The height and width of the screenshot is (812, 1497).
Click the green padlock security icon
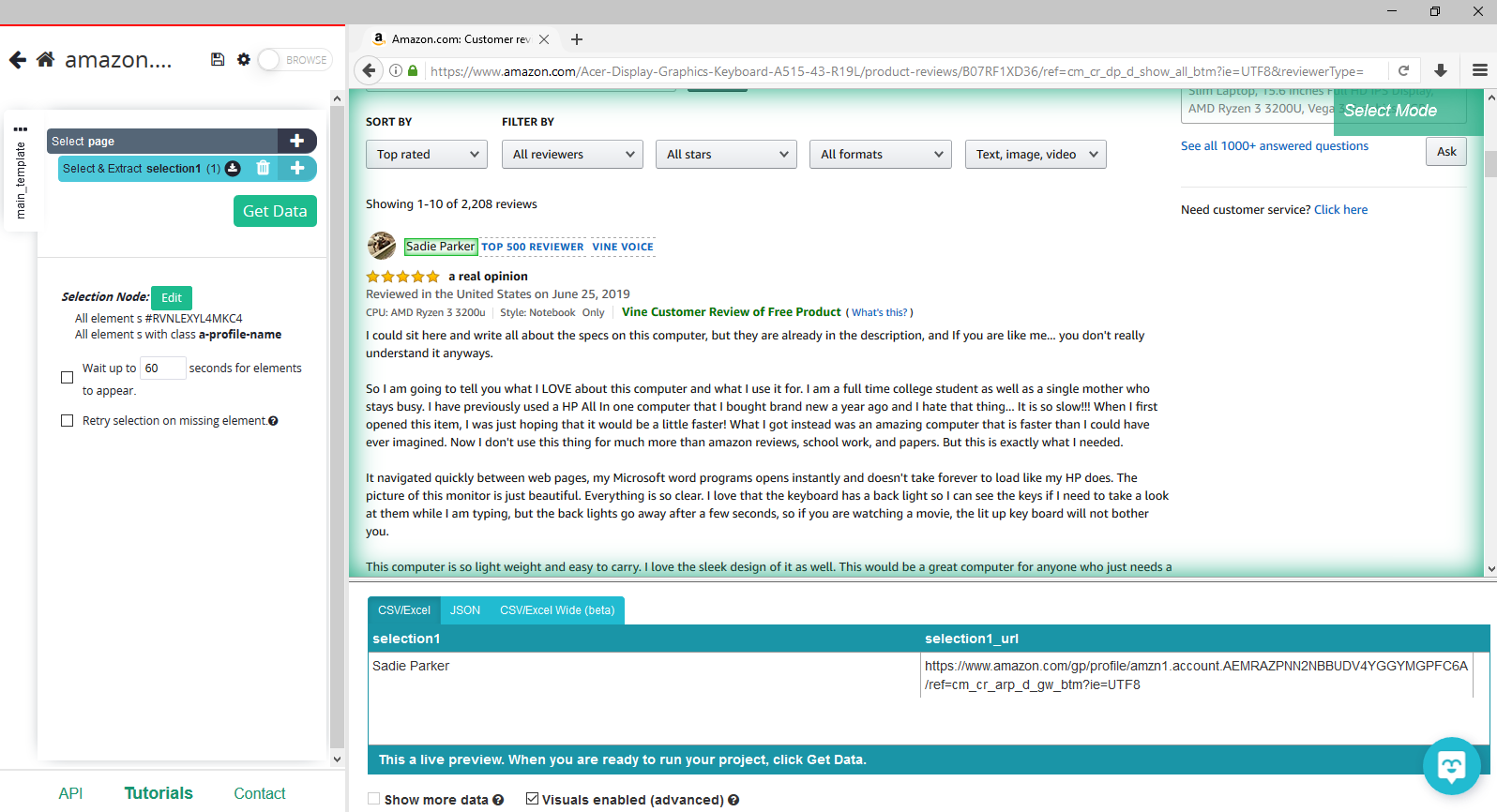point(413,70)
